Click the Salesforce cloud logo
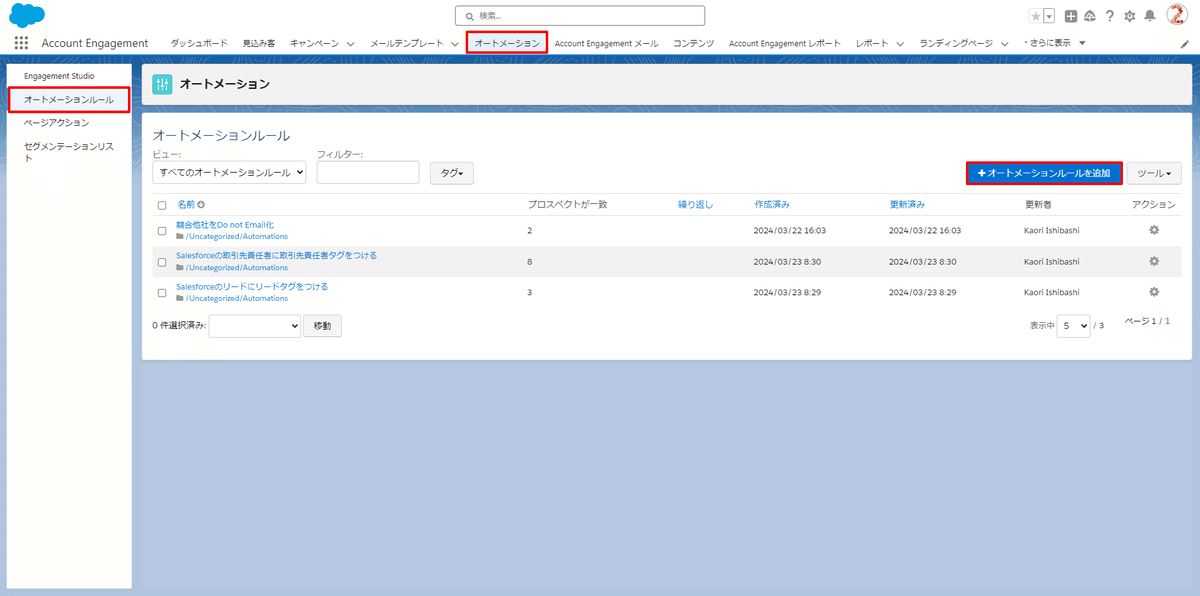Image resolution: width=1200 pixels, height=596 pixels. pyautogui.click(x=26, y=16)
